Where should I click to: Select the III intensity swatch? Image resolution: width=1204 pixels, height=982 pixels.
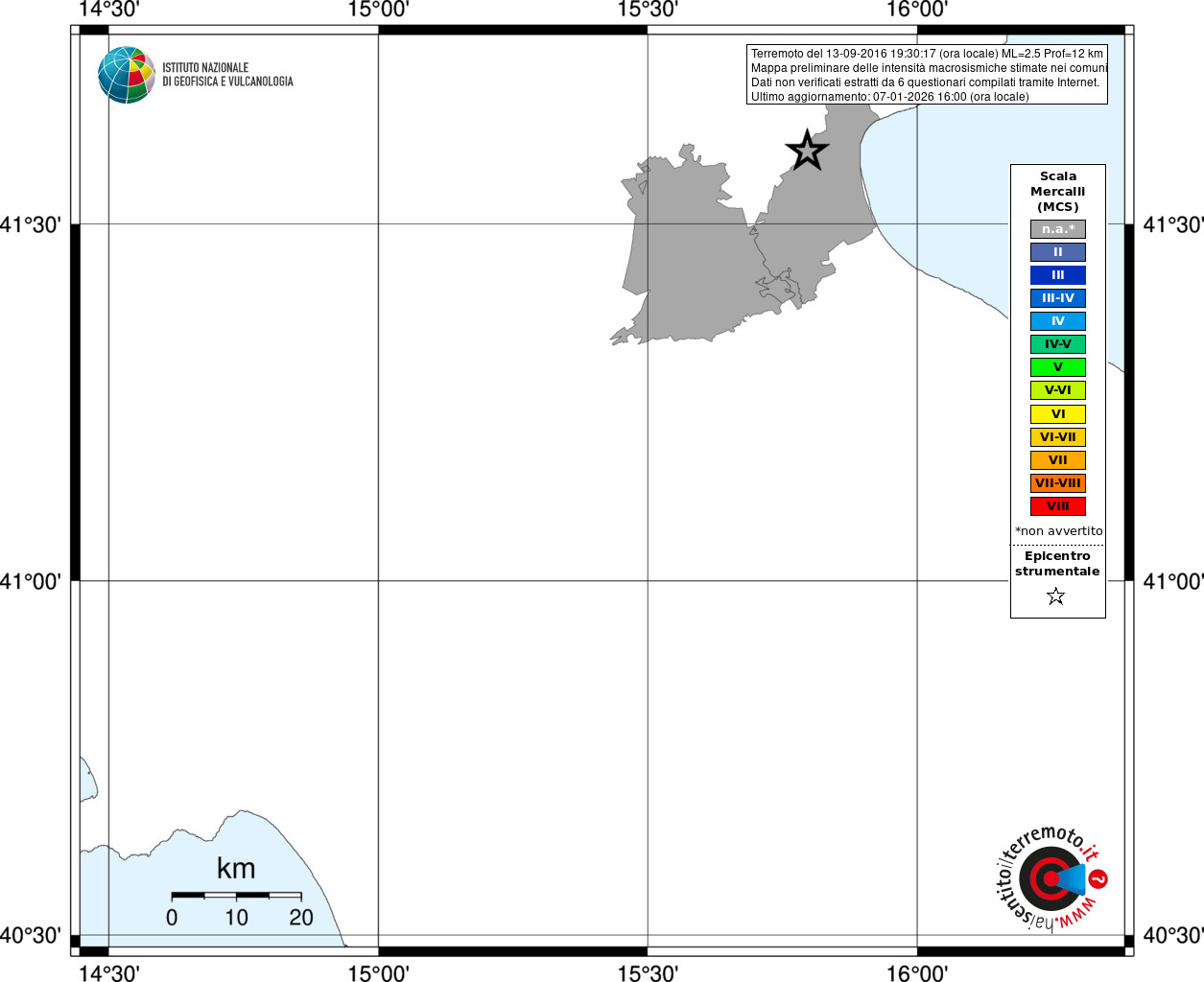[1058, 275]
